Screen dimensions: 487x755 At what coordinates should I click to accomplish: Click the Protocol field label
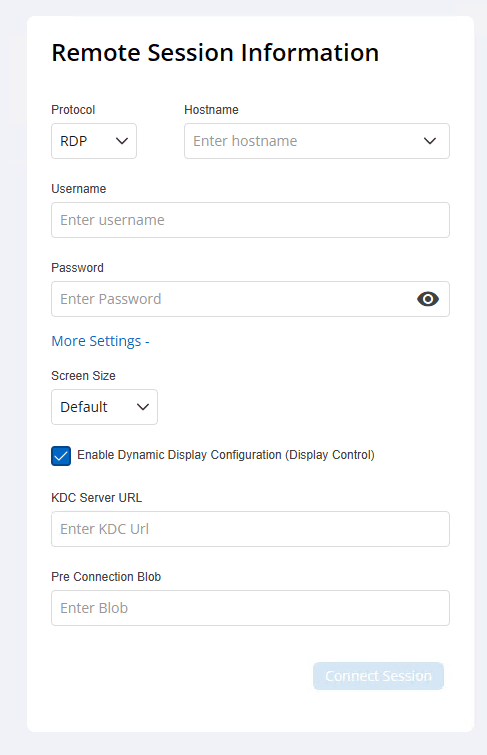click(73, 110)
